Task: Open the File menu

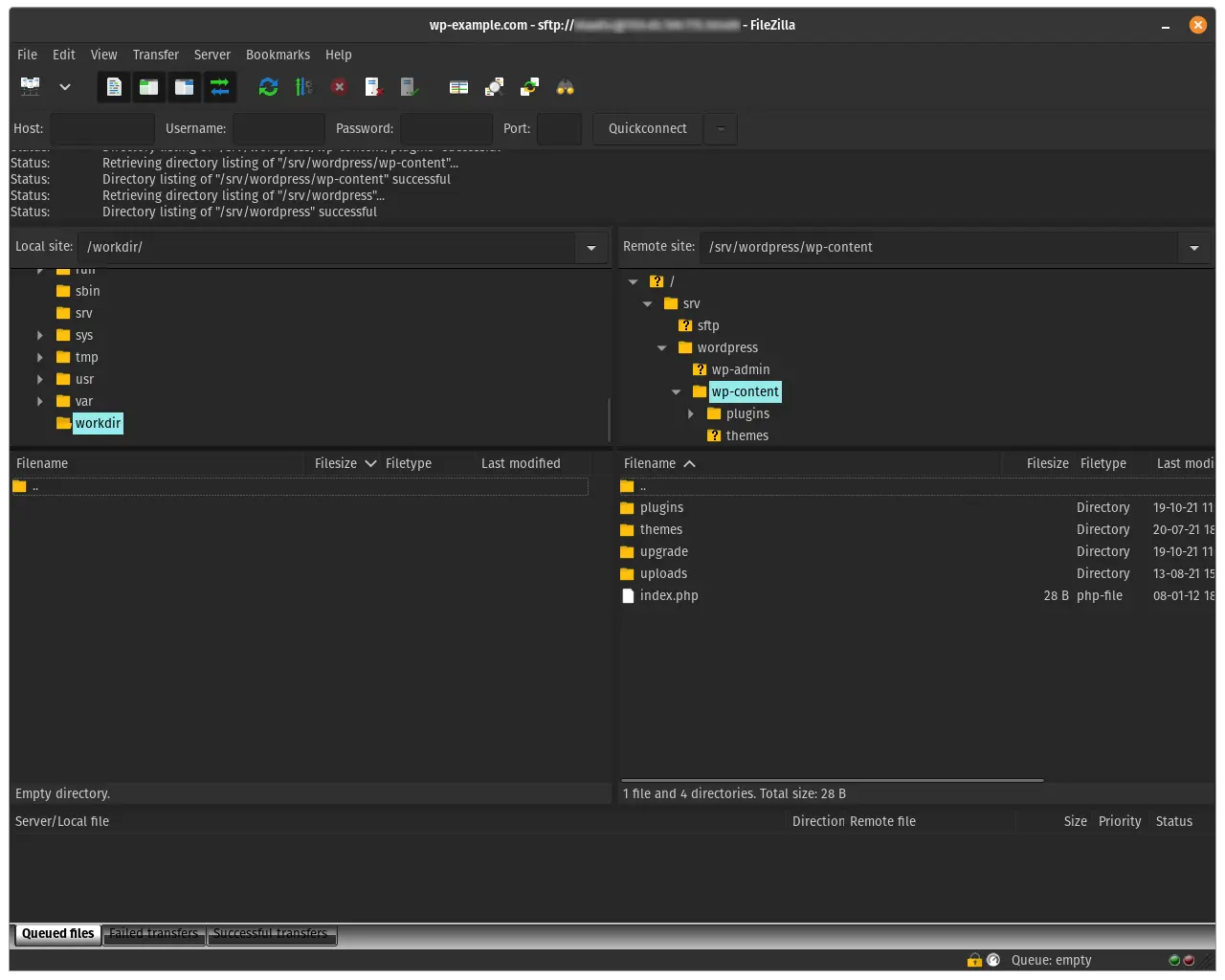Action: [x=28, y=55]
